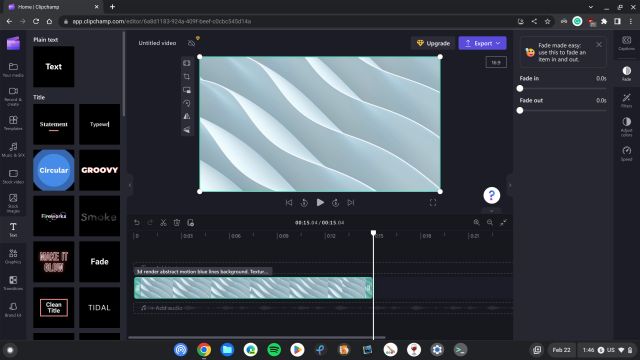The height and width of the screenshot is (360, 640).
Task: Split clip with the scissors icon
Action: [x=163, y=222]
